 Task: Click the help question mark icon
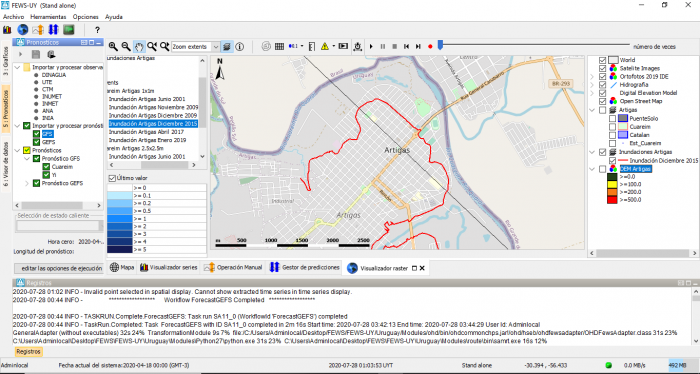coord(97,30)
